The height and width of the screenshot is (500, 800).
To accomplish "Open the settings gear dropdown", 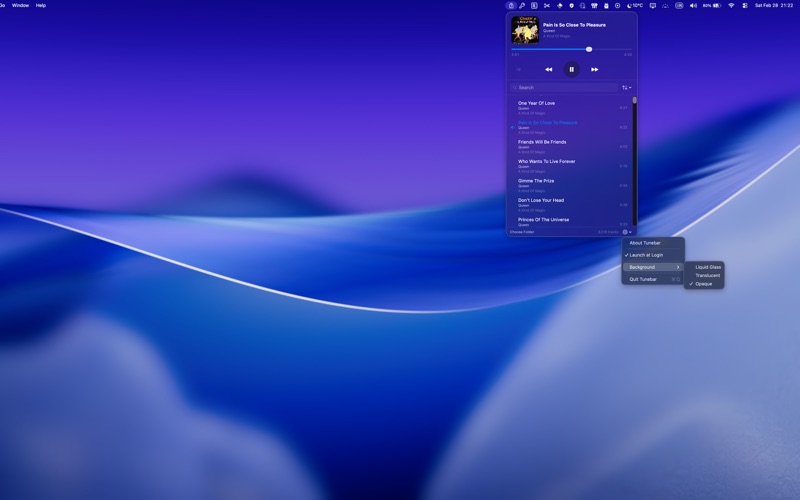I will click(627, 232).
